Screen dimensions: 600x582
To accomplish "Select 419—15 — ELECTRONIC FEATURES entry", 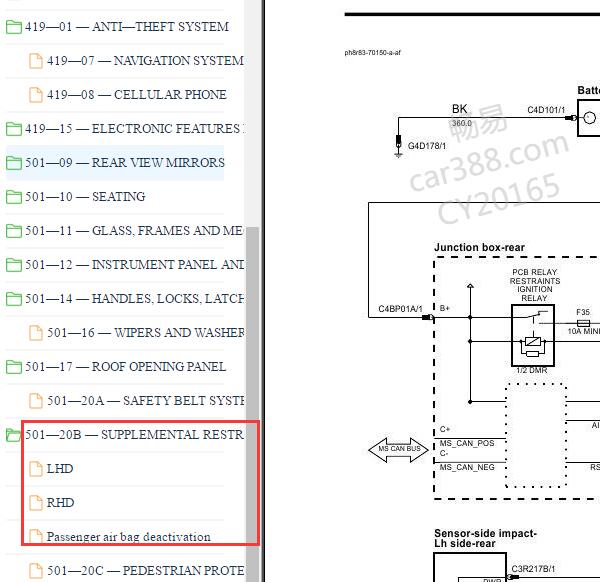I will 134,129.
